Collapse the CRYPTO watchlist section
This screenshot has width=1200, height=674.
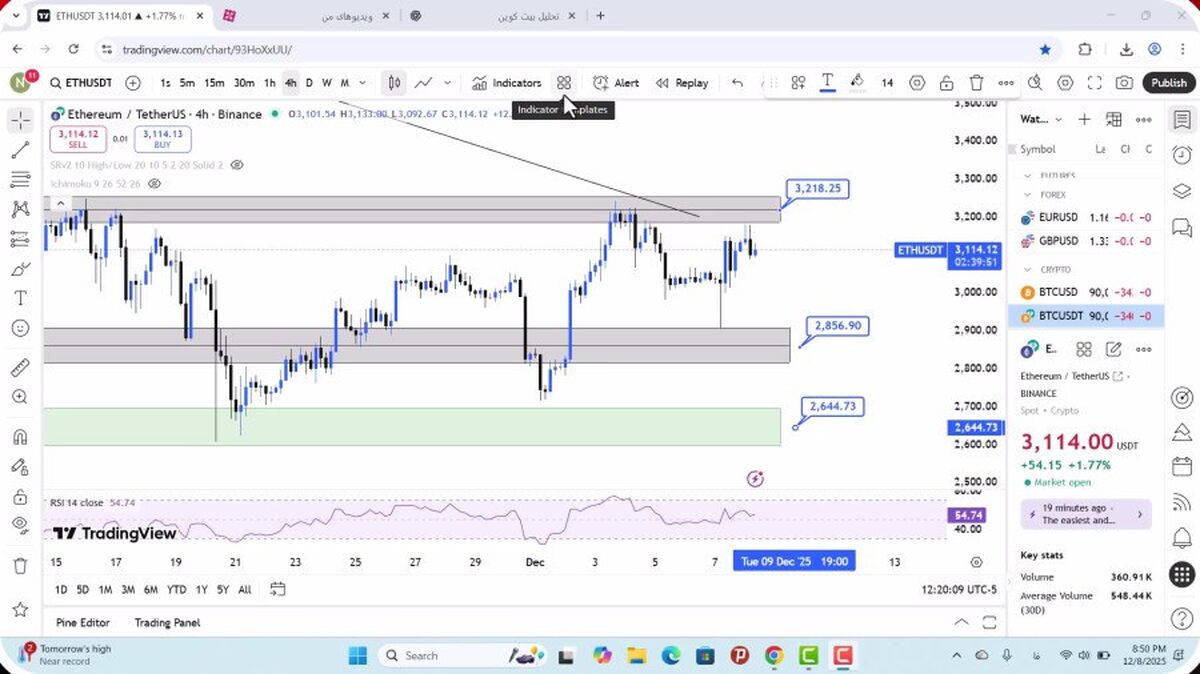tap(1027, 269)
